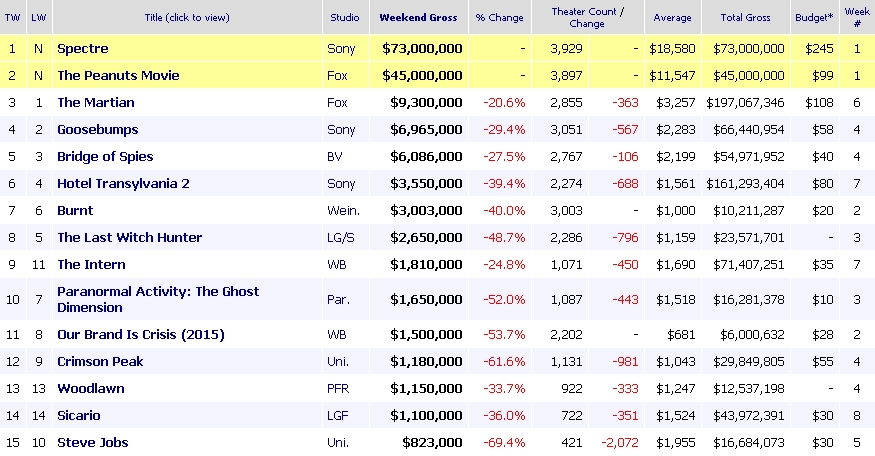Screen dimensions: 875x456
Task: Open The Martian title link
Action: pos(95,103)
